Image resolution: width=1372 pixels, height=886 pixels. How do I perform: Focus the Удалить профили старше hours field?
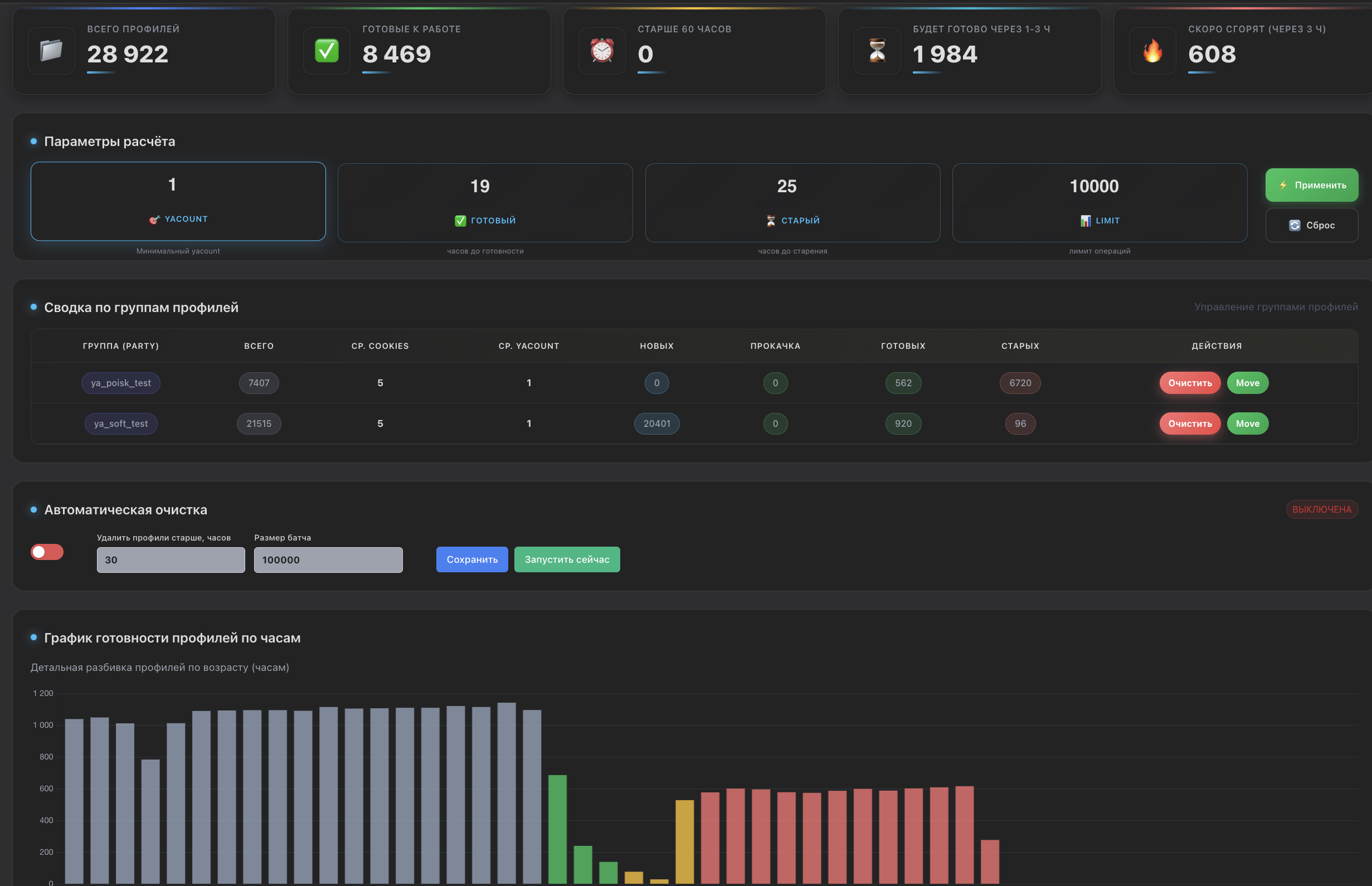(171, 560)
